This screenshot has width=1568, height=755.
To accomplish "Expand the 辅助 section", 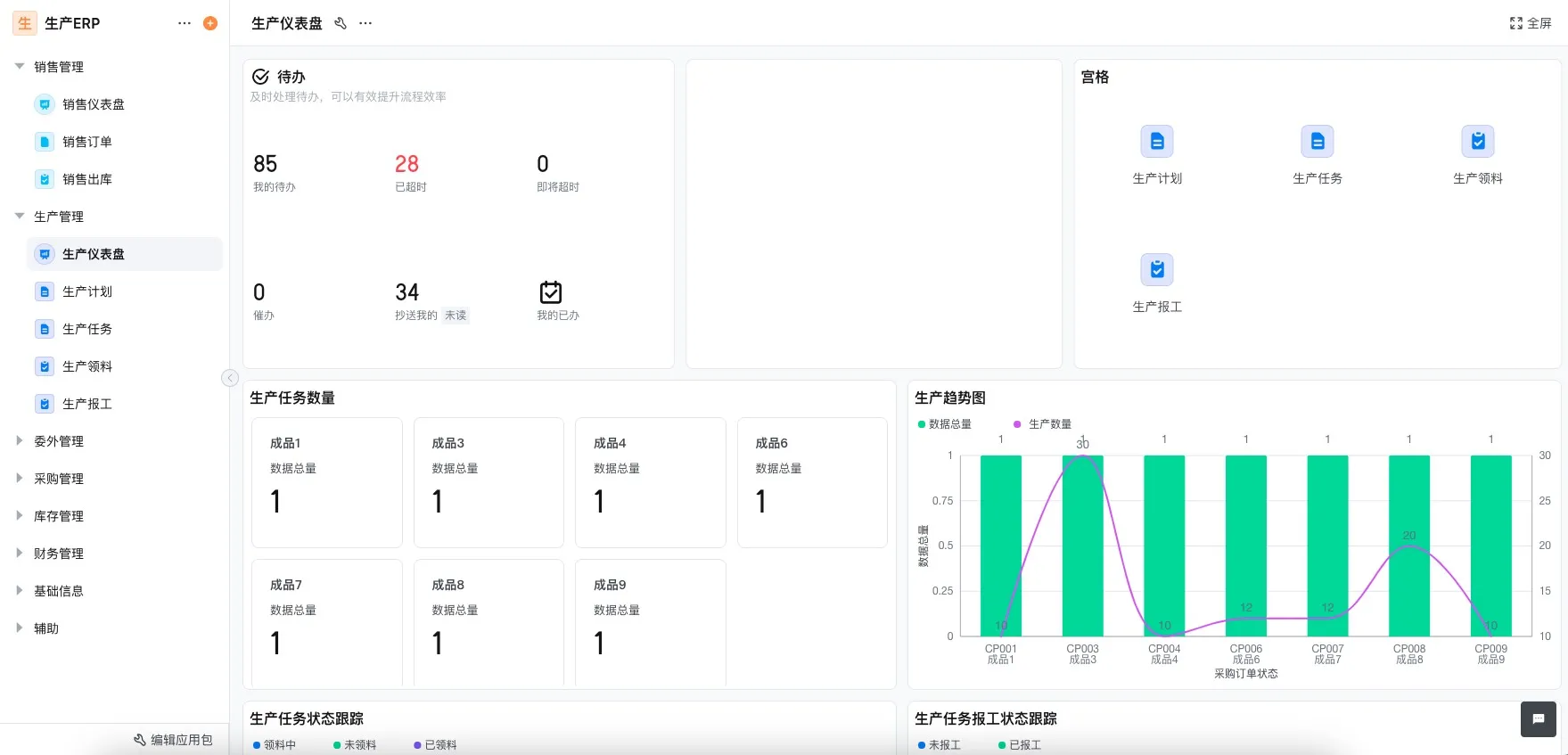I will coord(20,628).
